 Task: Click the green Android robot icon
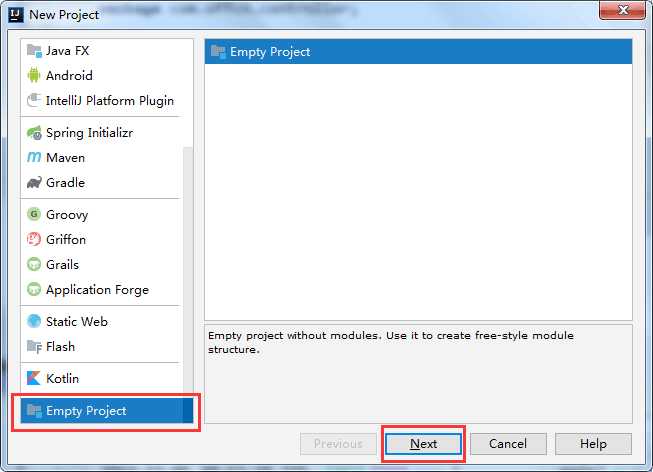34,75
